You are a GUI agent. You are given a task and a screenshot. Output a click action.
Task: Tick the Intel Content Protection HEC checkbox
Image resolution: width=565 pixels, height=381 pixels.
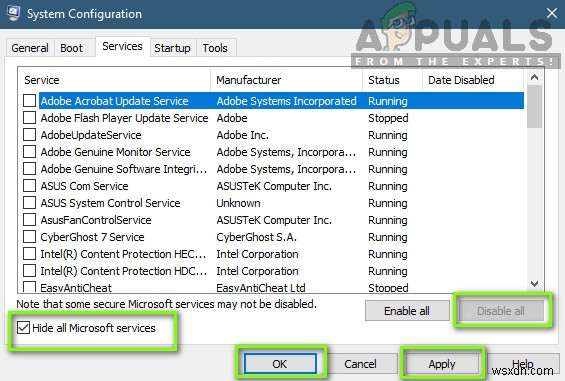pos(29,254)
